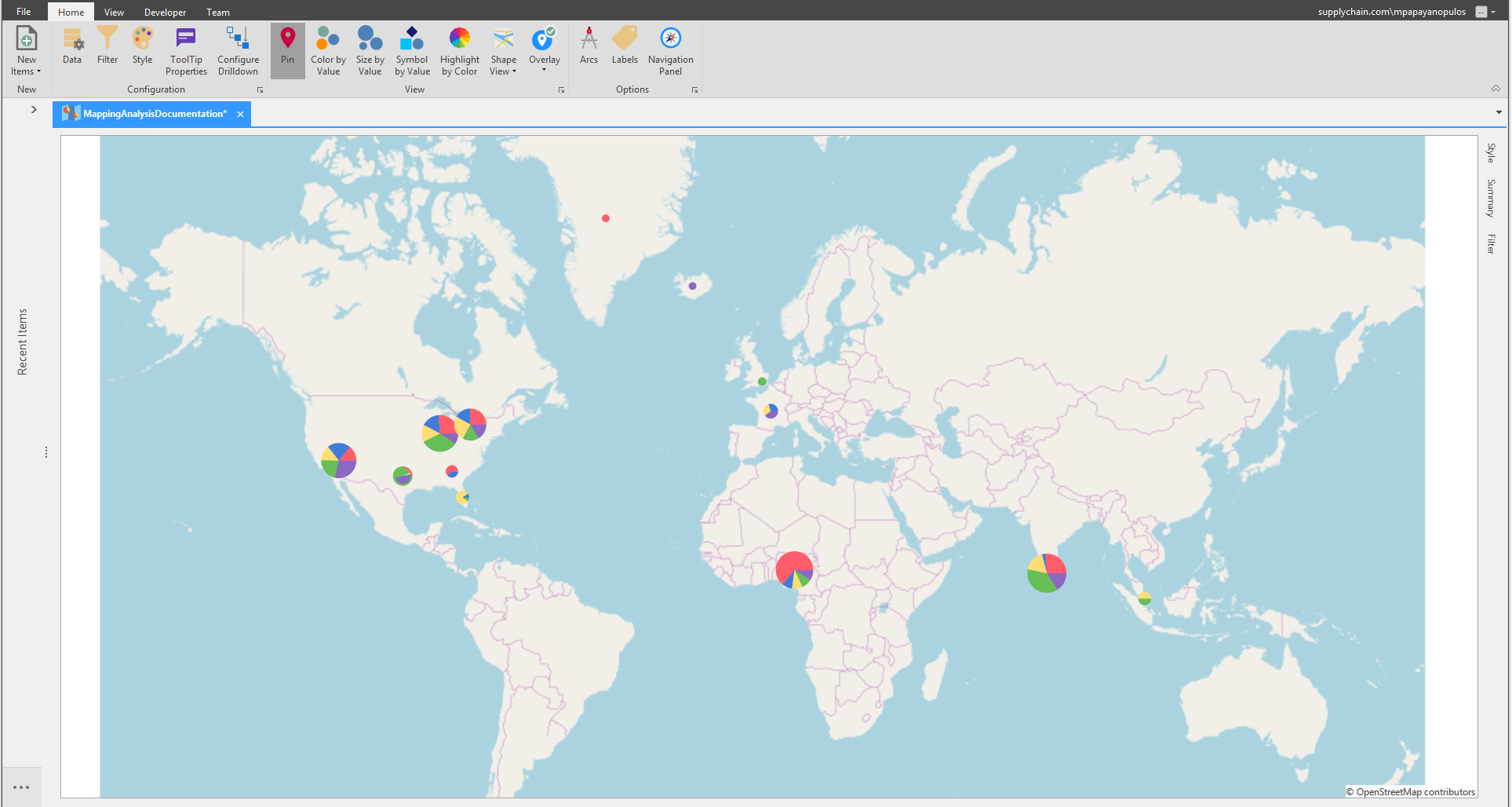This screenshot has width=1512, height=807.
Task: Click the Georgia red-blue pin marker
Action: click(x=452, y=471)
